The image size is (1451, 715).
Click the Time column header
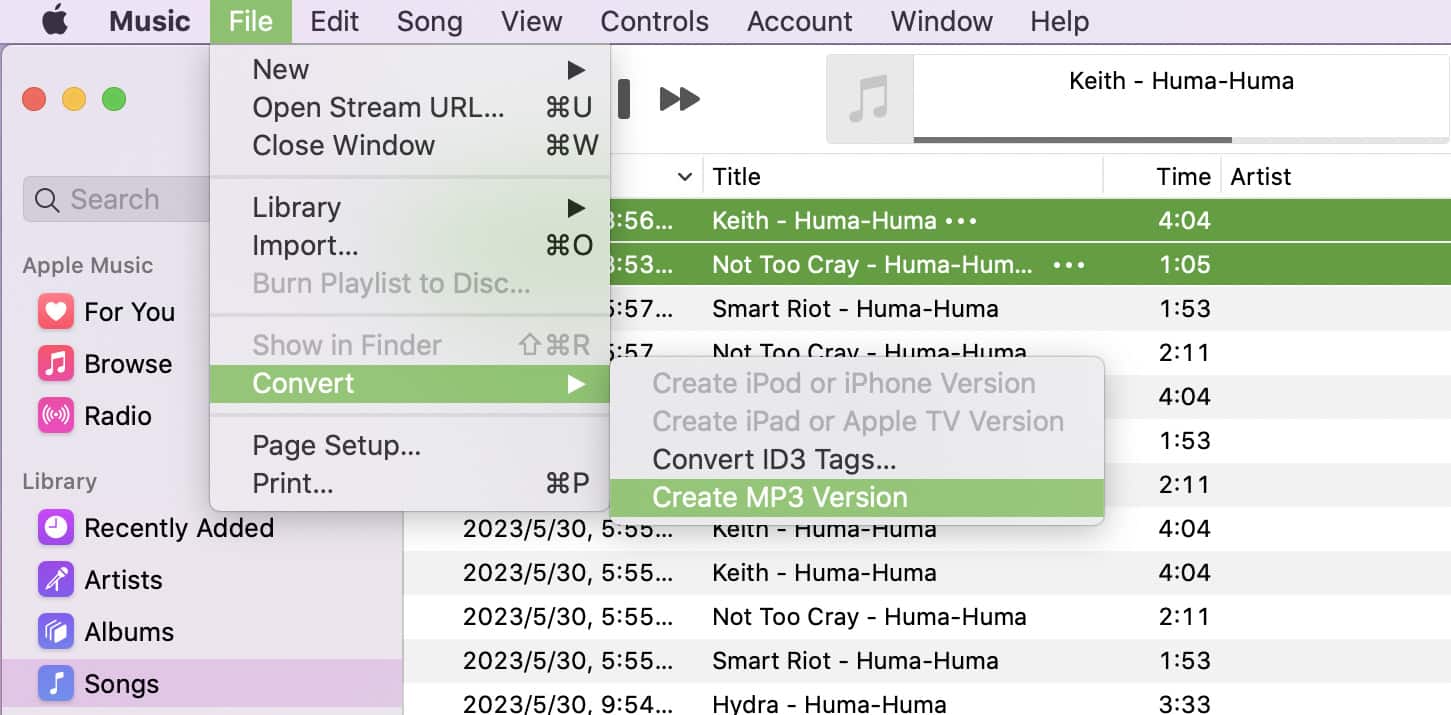(x=1183, y=177)
